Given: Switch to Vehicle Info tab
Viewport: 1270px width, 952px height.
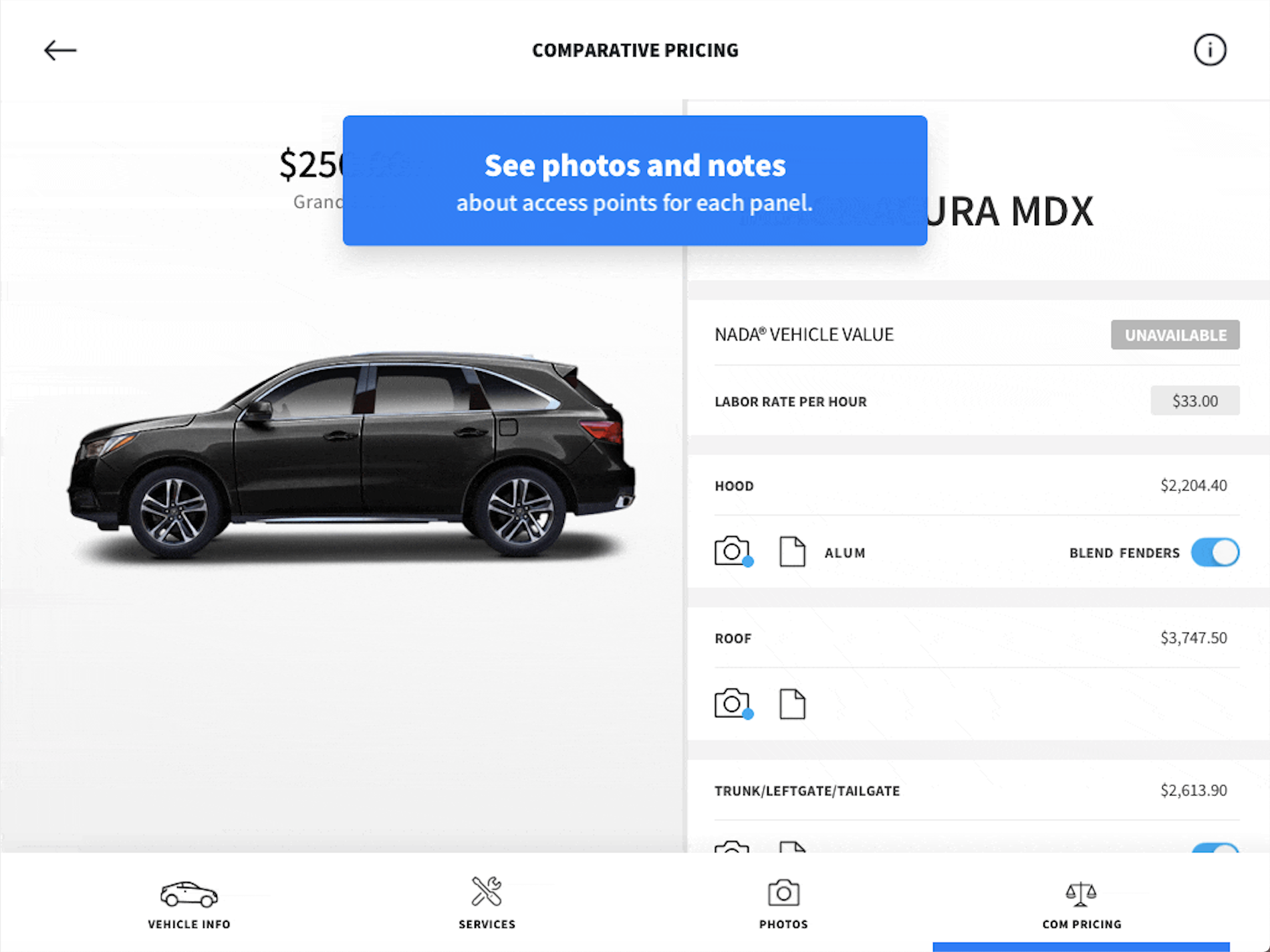Looking at the screenshot, I should click(189, 905).
